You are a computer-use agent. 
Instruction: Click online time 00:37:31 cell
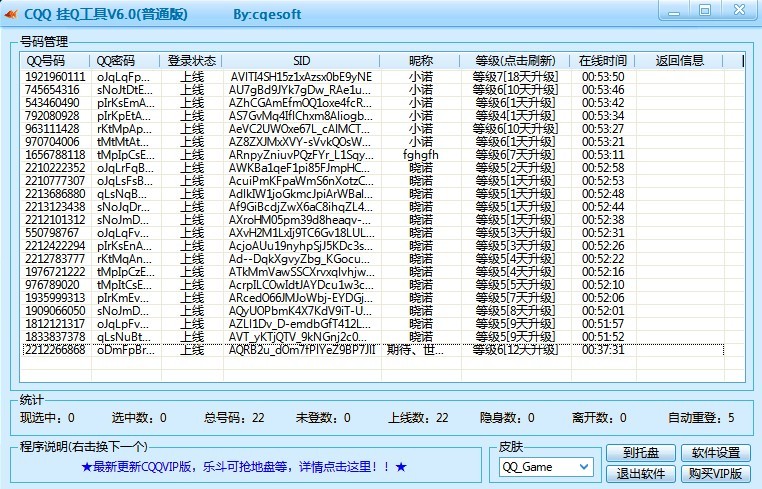603,350
